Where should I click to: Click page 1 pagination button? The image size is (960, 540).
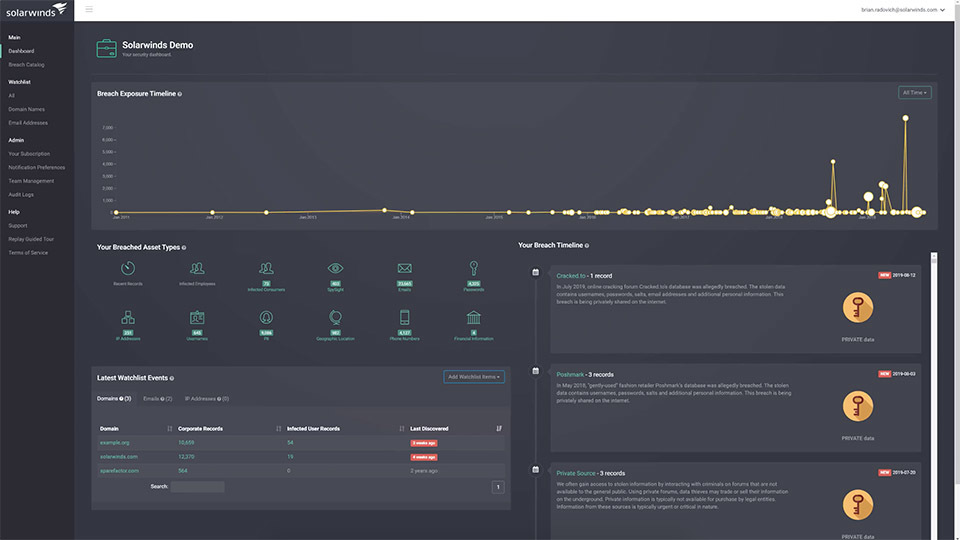tap(498, 487)
